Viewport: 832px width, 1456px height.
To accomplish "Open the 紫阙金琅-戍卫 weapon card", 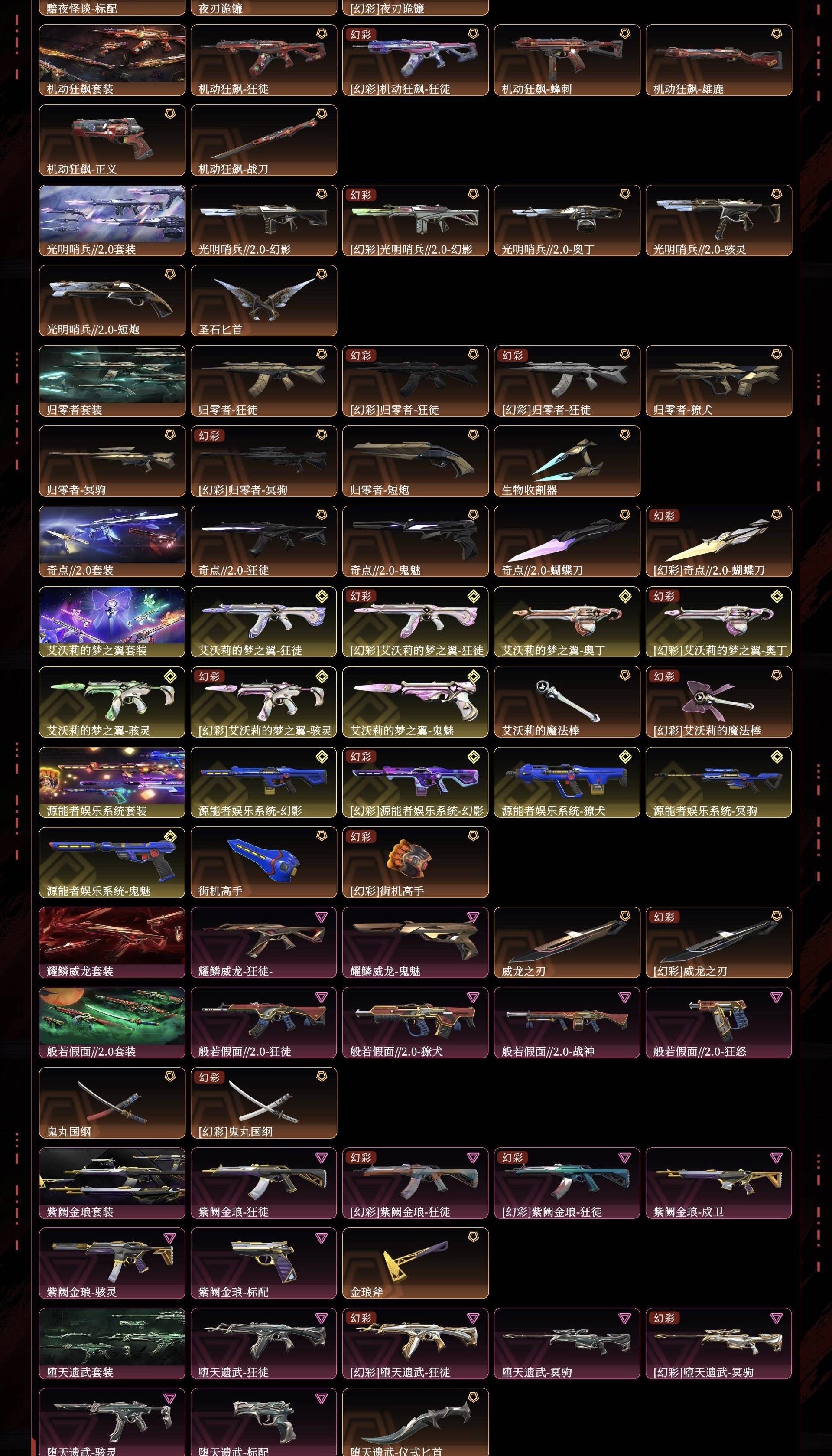I will (x=718, y=1183).
